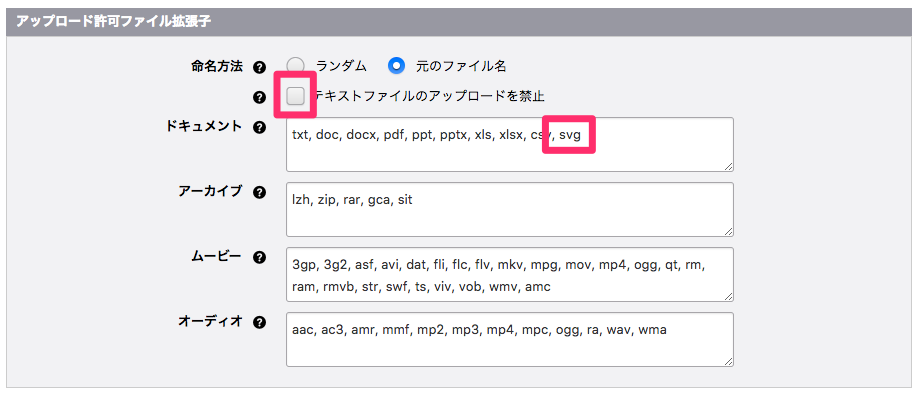Click the ムービー label
The image size is (920, 395).
click(216, 256)
